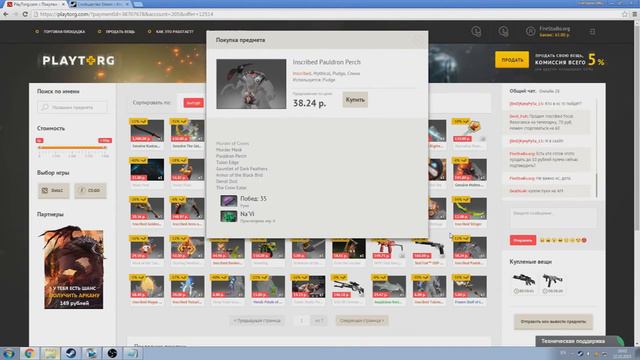Open the partner arcana promo banner
This screenshot has width=640, height=360.
(x=73, y=267)
